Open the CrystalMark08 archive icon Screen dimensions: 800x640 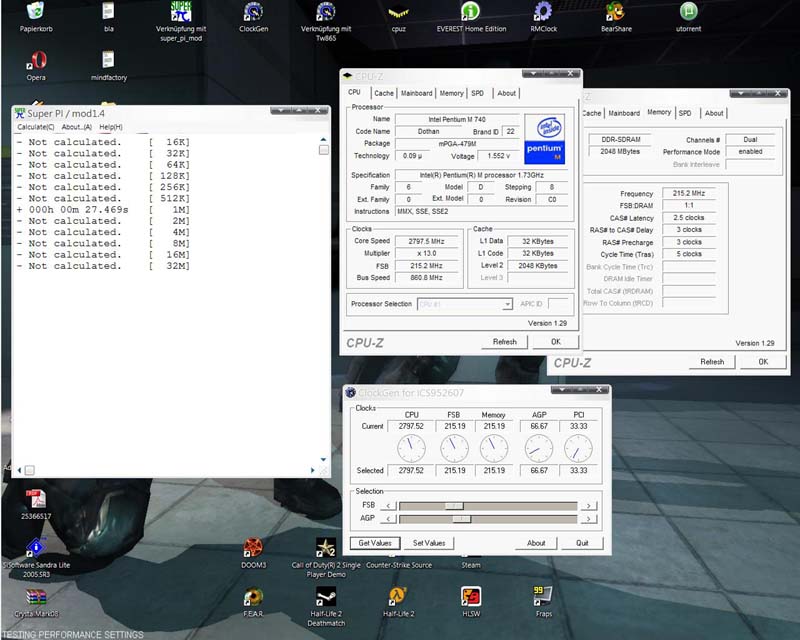pos(36,596)
